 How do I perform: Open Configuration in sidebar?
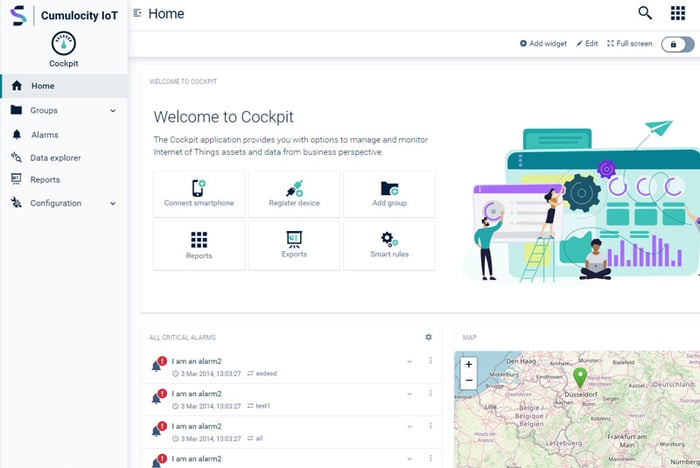[64, 203]
